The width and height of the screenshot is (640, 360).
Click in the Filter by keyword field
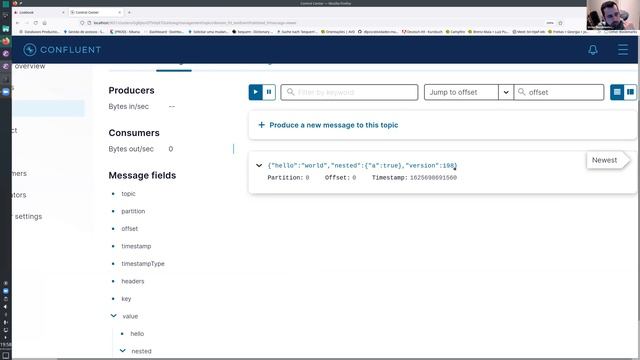point(349,92)
